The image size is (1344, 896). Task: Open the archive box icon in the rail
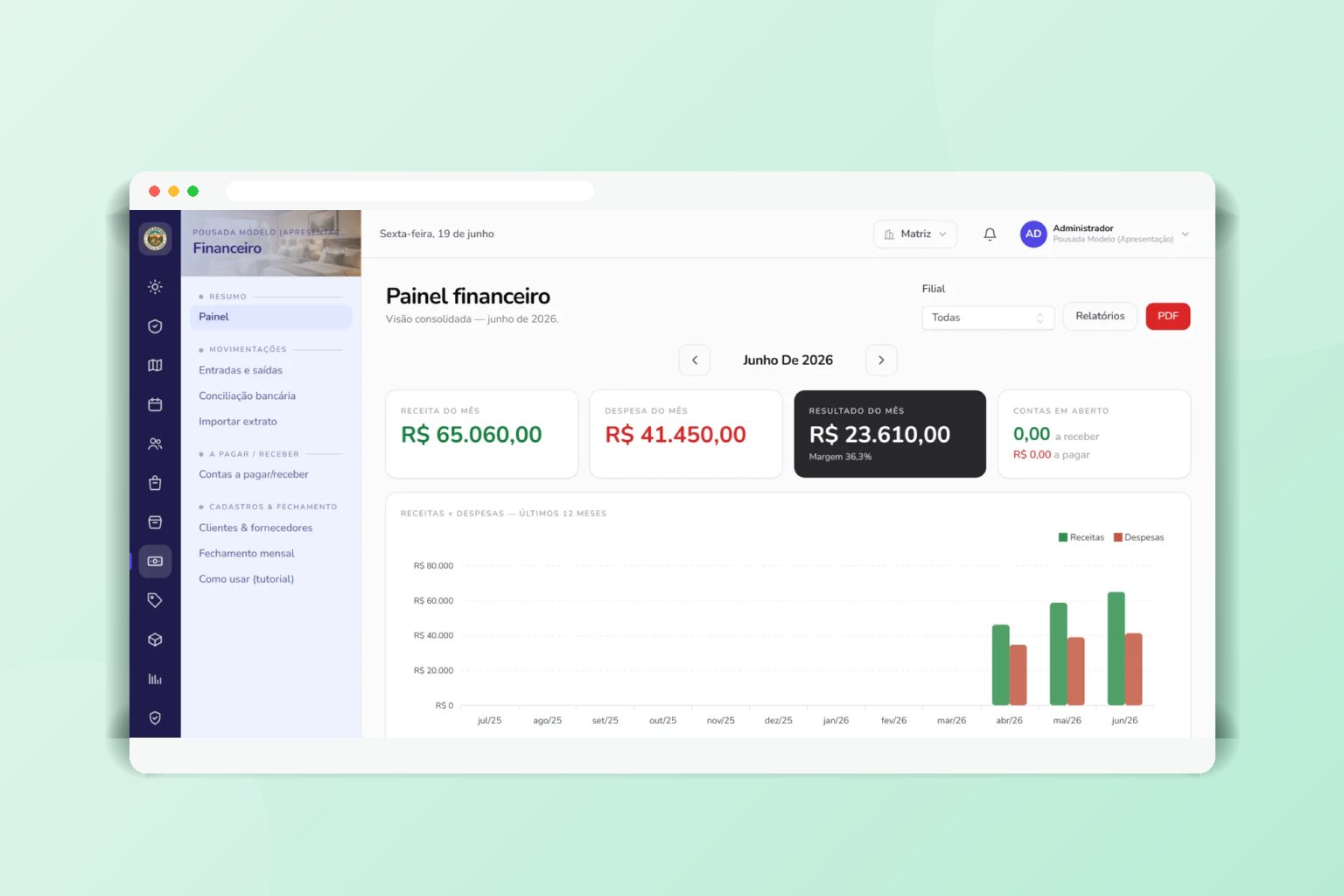coord(155,522)
